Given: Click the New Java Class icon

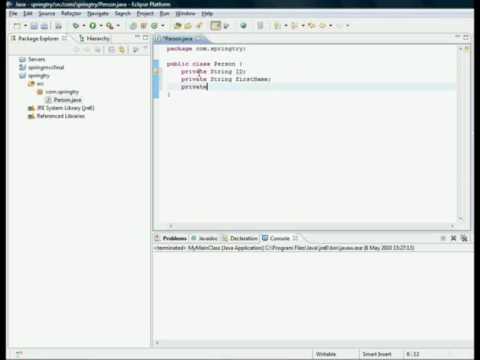Looking at the screenshot, I should pyautogui.click(x=154, y=26).
